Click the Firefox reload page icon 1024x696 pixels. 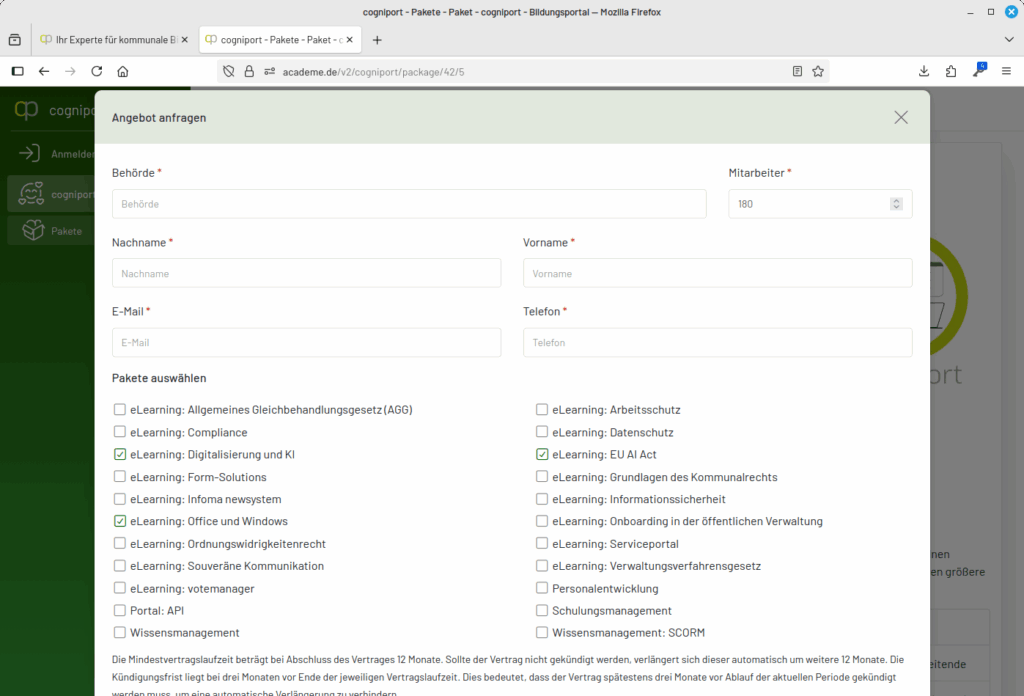tap(97, 71)
